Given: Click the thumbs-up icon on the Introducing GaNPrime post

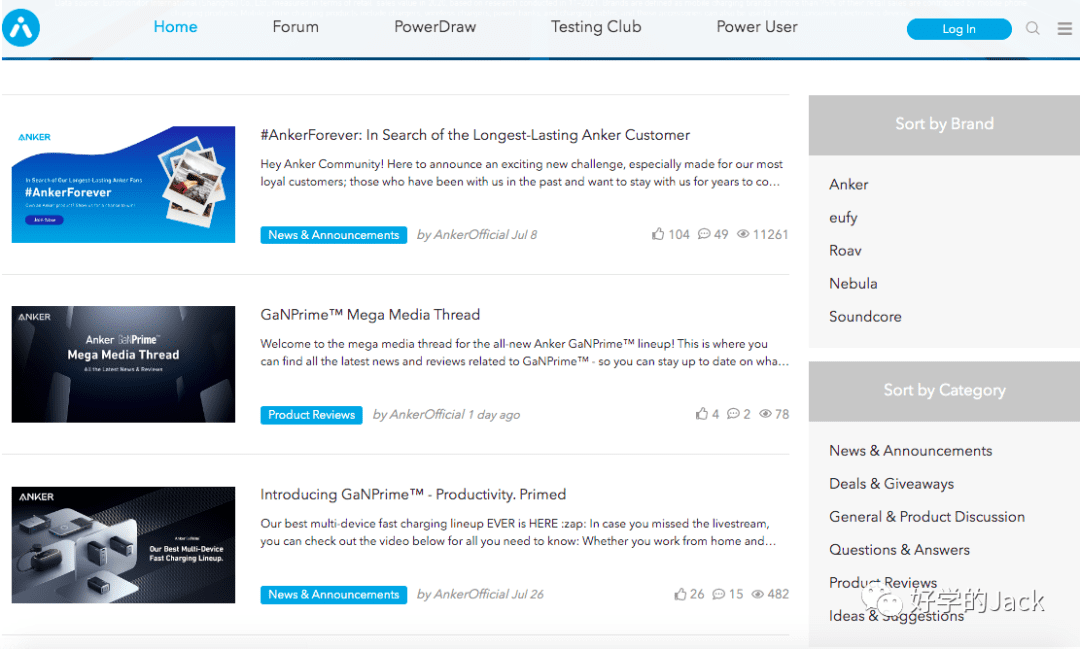Looking at the screenshot, I should pyautogui.click(x=680, y=594).
